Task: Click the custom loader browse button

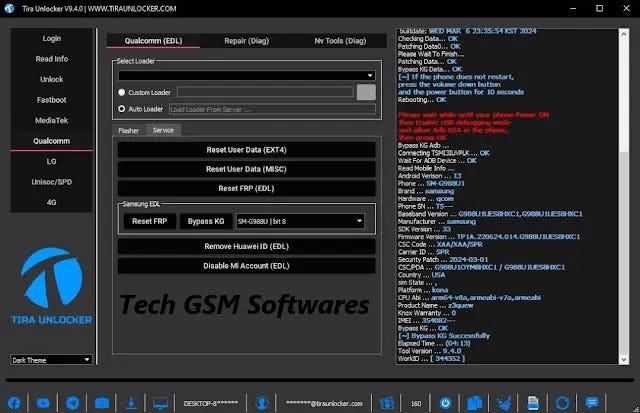Action: 366,92
